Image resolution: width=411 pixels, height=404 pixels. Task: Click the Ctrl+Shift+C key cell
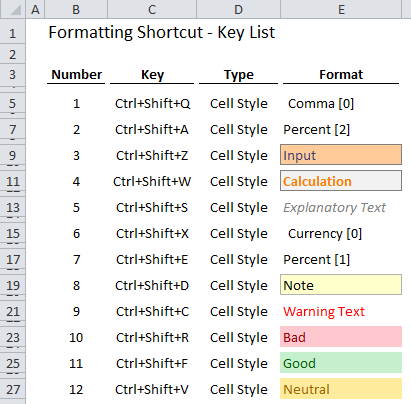click(x=152, y=311)
